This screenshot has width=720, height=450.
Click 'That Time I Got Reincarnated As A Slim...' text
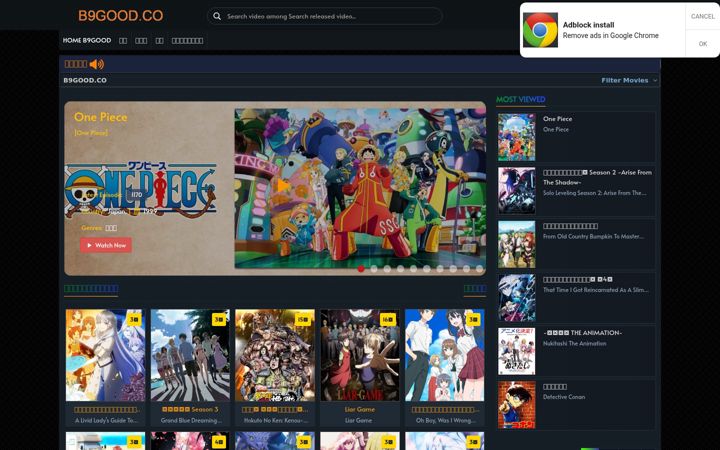tap(596, 290)
